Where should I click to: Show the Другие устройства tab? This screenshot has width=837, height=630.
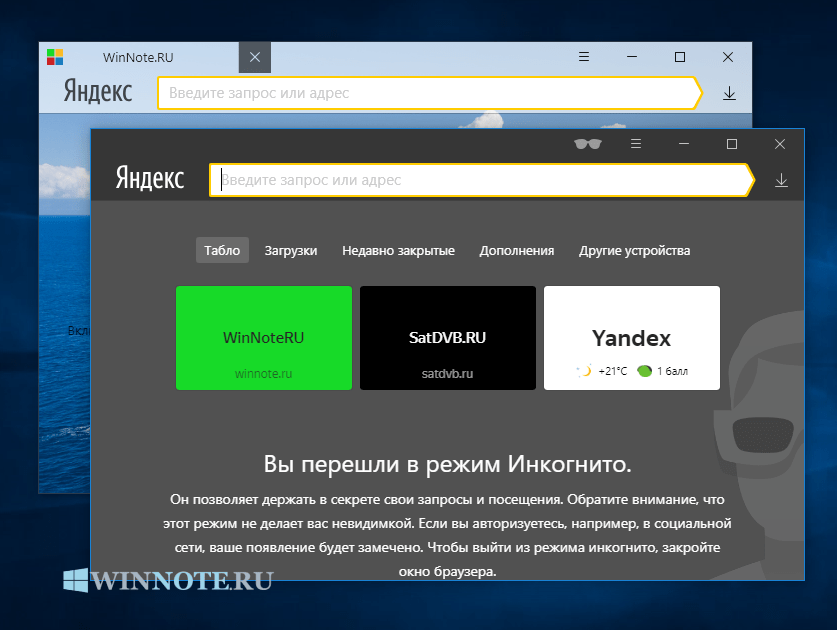point(635,250)
